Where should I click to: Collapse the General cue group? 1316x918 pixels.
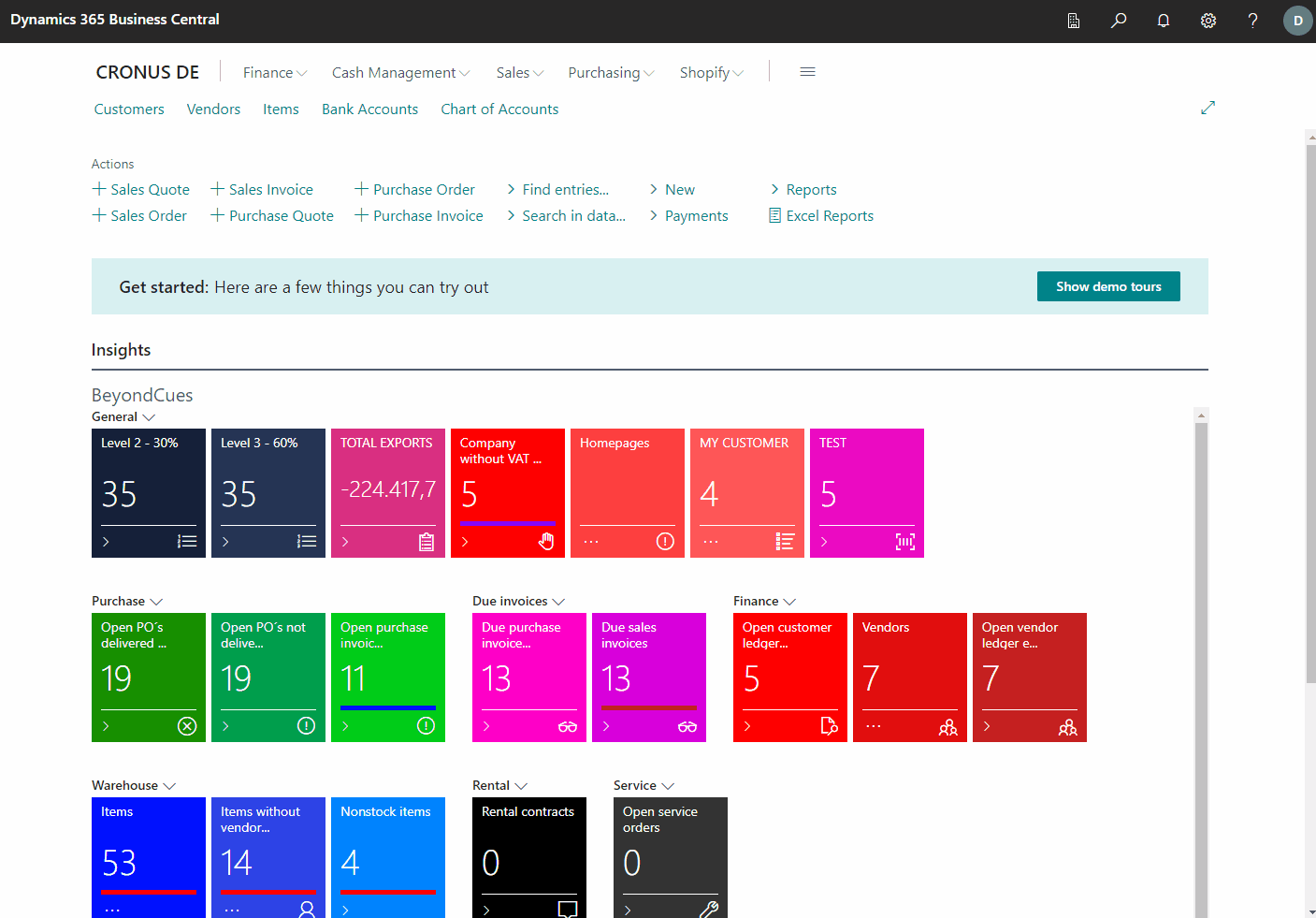point(123,417)
